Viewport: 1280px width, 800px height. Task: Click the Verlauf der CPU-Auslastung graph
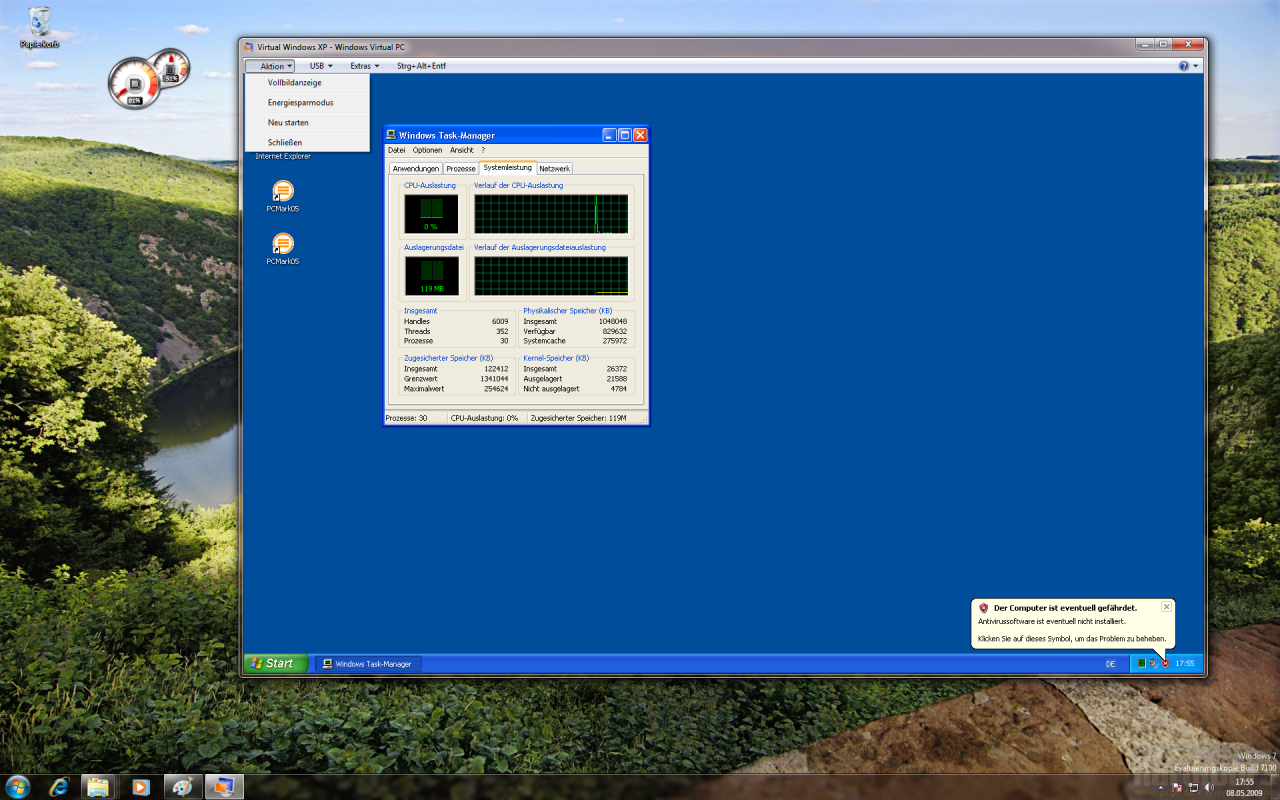551,214
